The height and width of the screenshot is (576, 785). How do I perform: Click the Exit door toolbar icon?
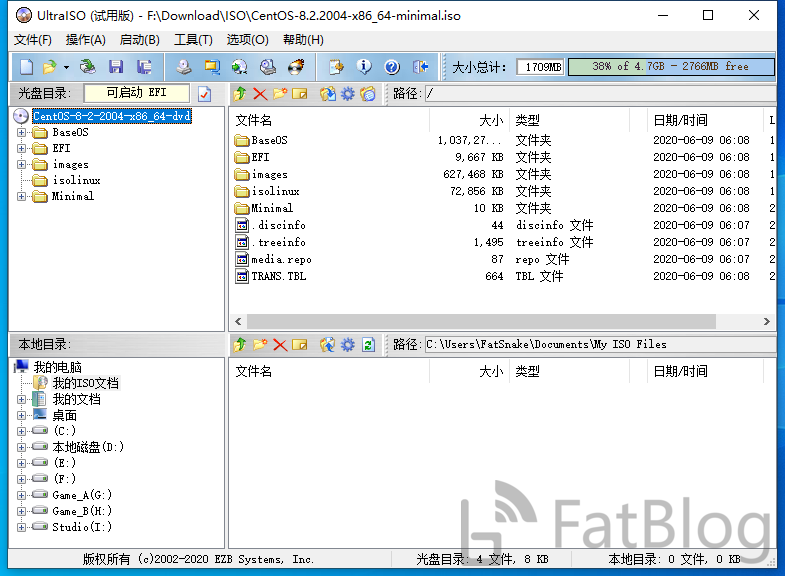(420, 67)
